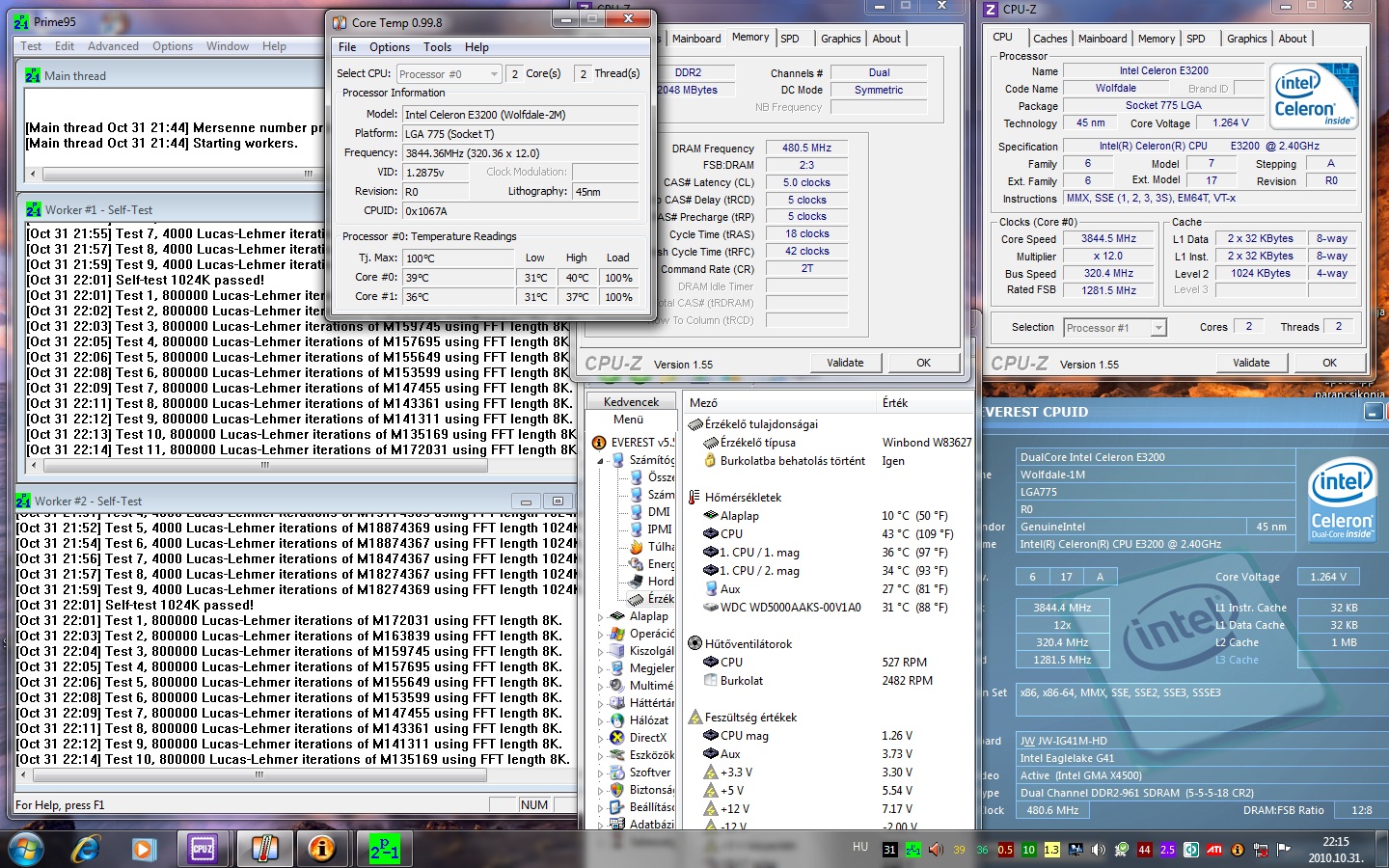Click the Intel Celeron logo in right CPU-Z

tap(1315, 95)
